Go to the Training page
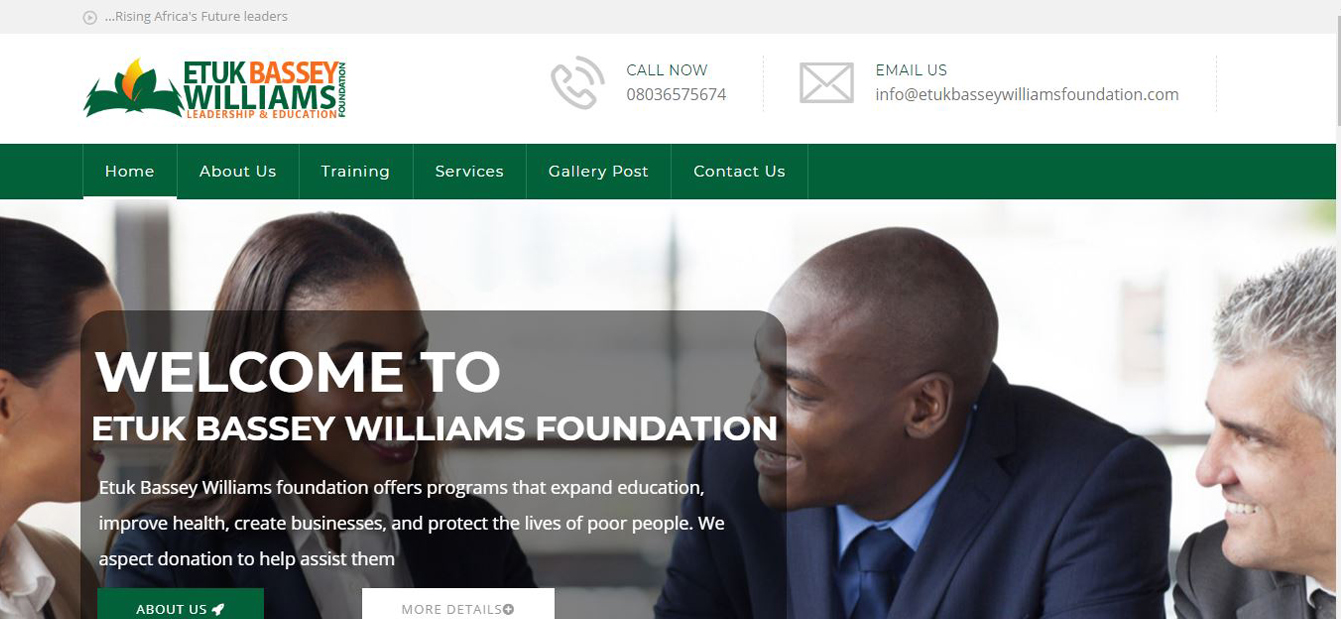1341x619 pixels. tap(355, 171)
